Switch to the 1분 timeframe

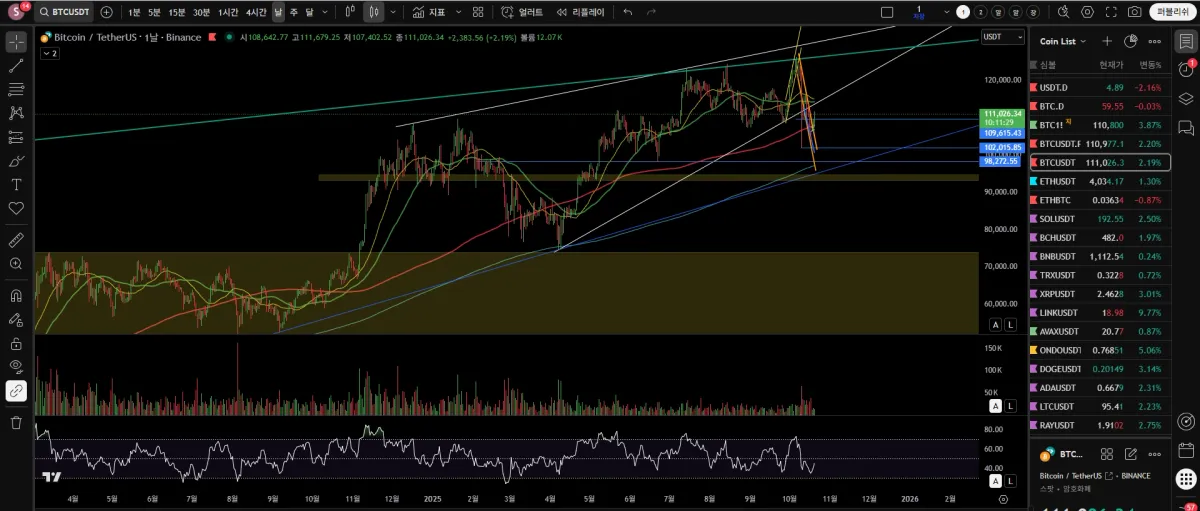pos(134,12)
